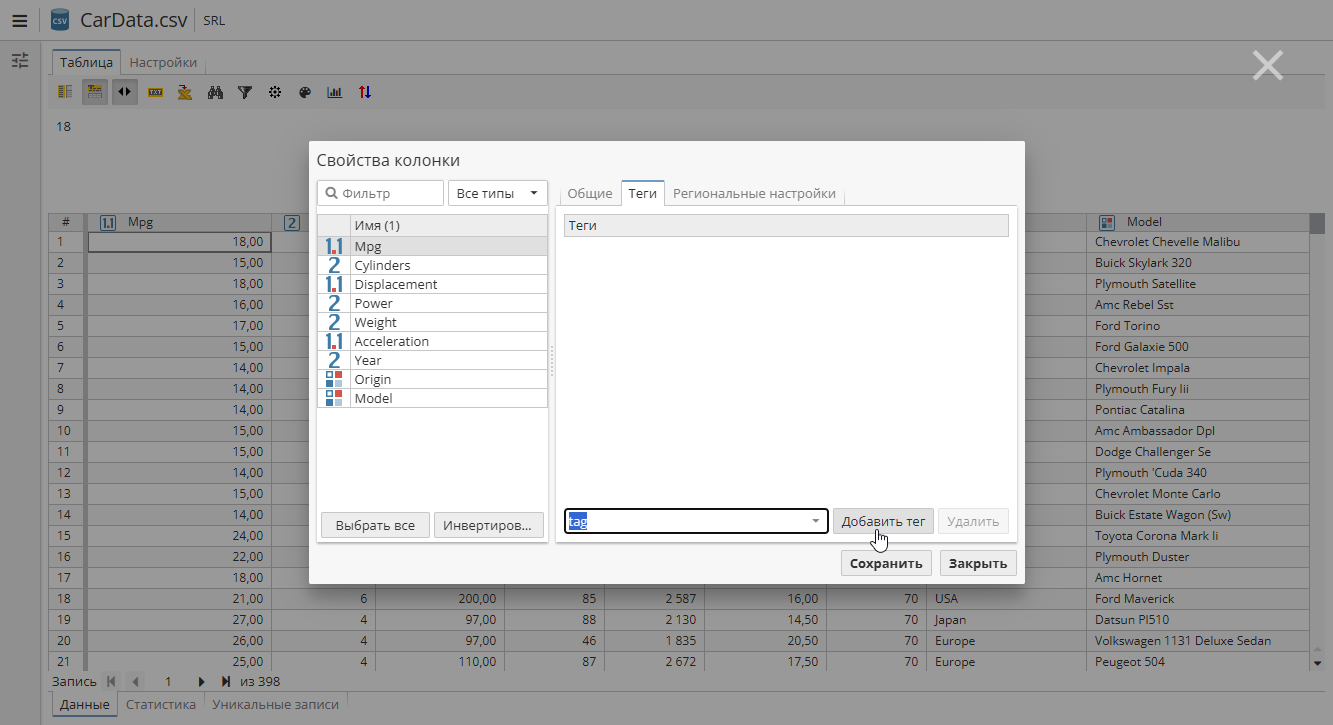Expand the "Все типы" type dropdown

coord(498,193)
